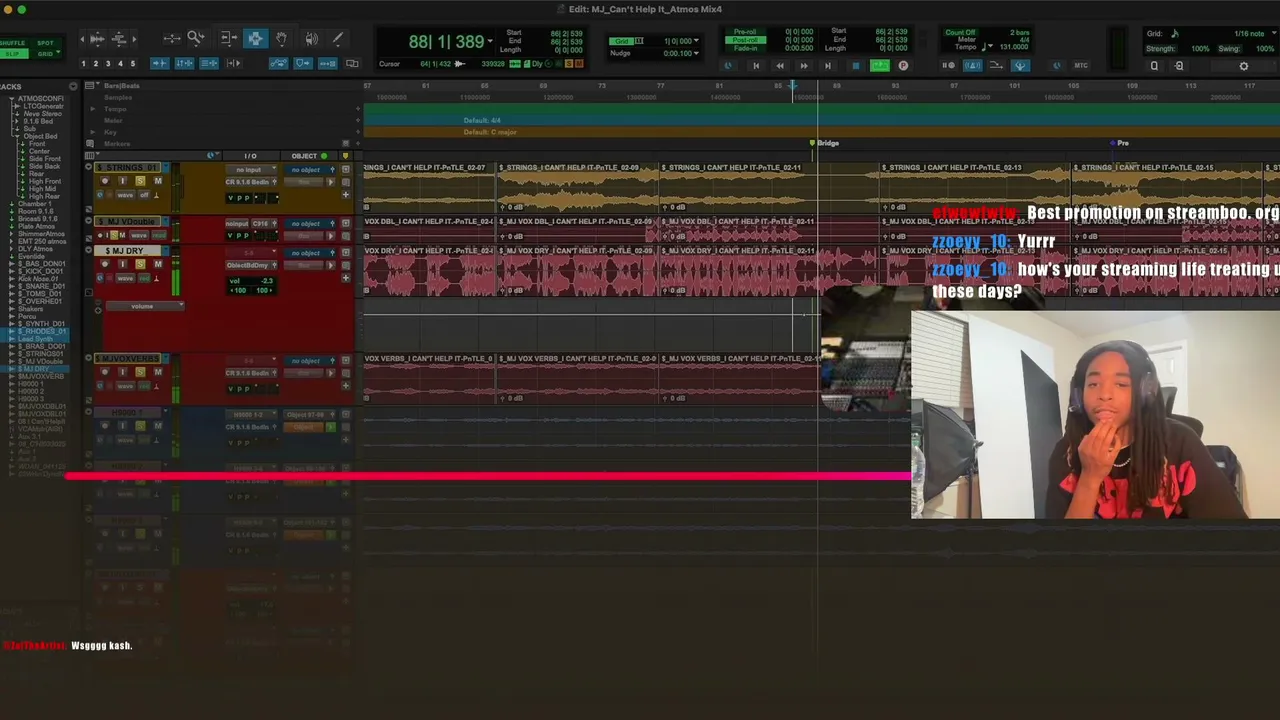Toggle Link Timeline and Edit Selection
Image resolution: width=1280 pixels, height=720 pixels.
(x=185, y=64)
